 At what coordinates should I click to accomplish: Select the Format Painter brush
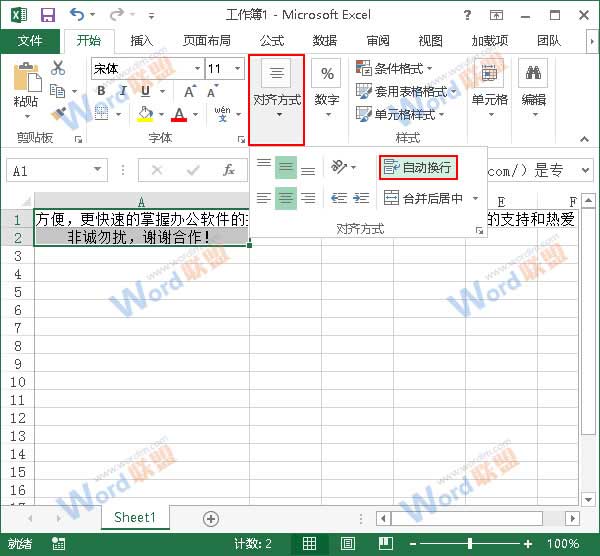[x=59, y=114]
